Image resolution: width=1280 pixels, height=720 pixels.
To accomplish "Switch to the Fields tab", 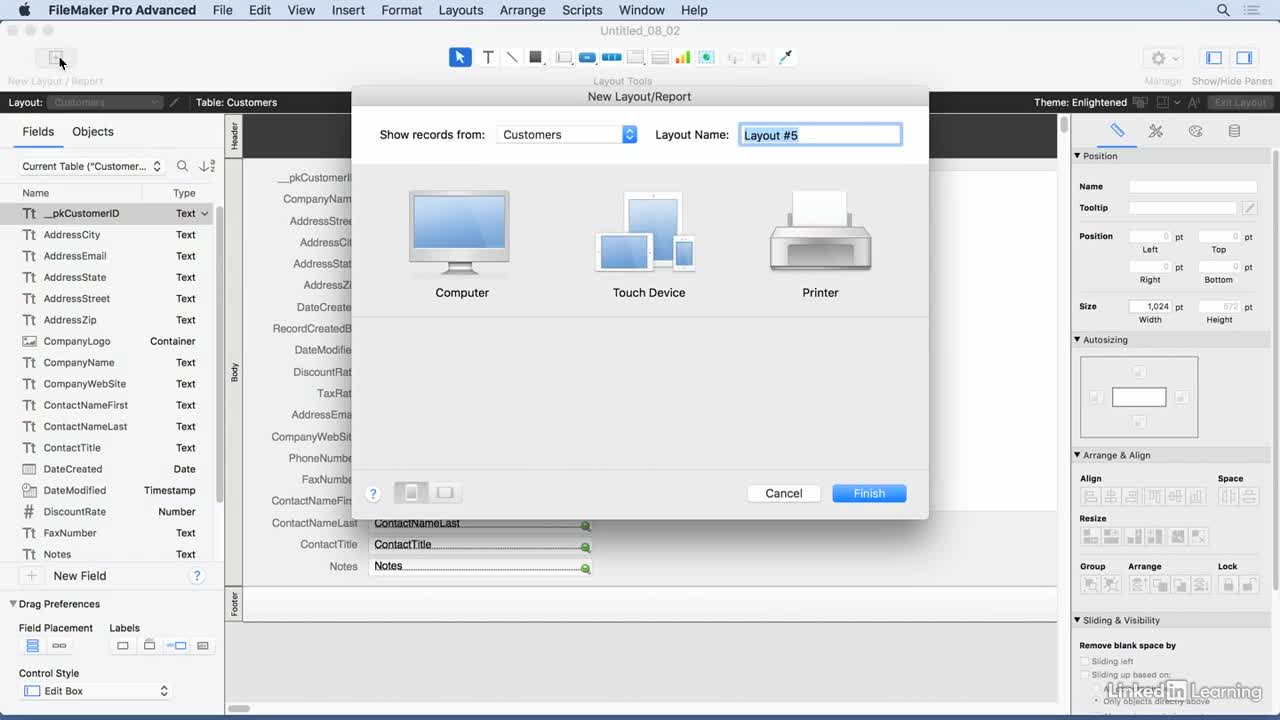I will point(38,132).
